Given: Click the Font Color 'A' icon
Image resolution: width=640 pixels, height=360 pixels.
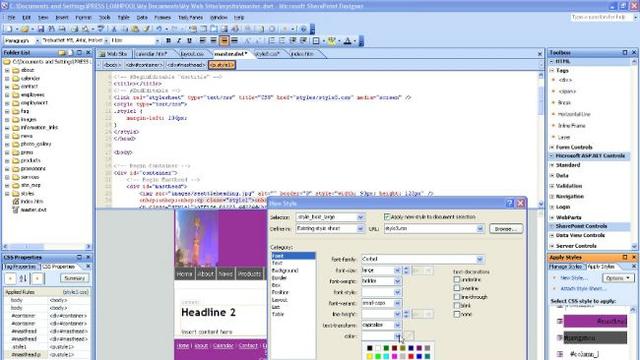Looking at the screenshot, I should coord(347,41).
